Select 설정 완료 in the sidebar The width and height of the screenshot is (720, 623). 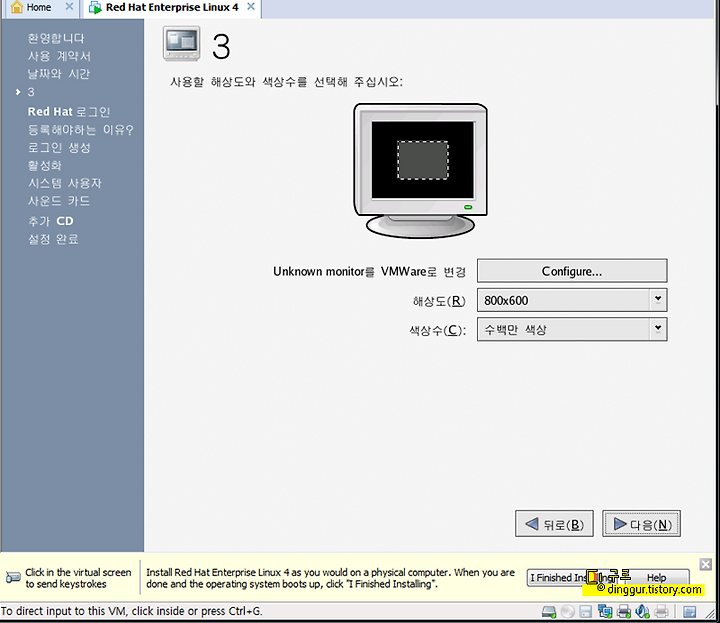(x=53, y=239)
